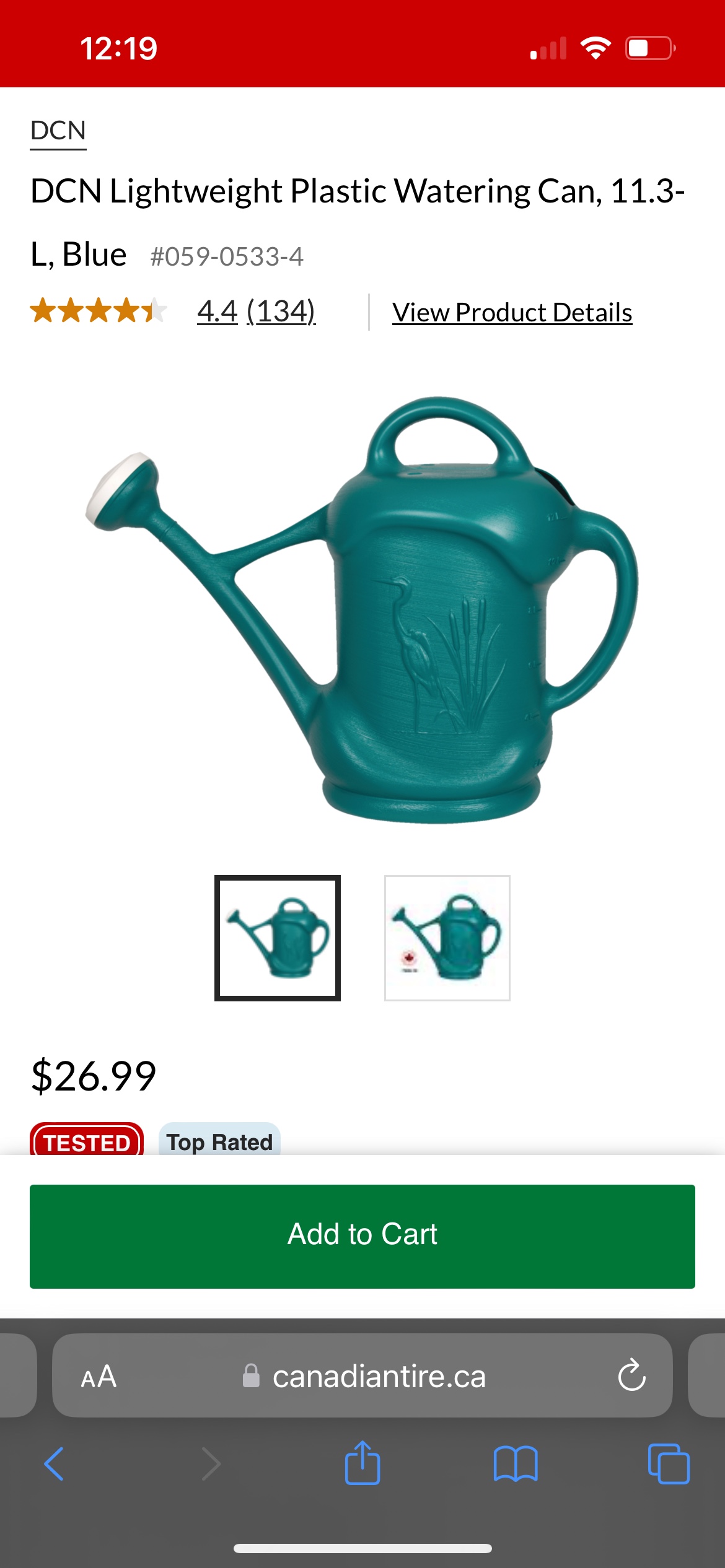Viewport: 725px width, 1568px height.
Task: Open the DCN brand link
Action: click(58, 131)
